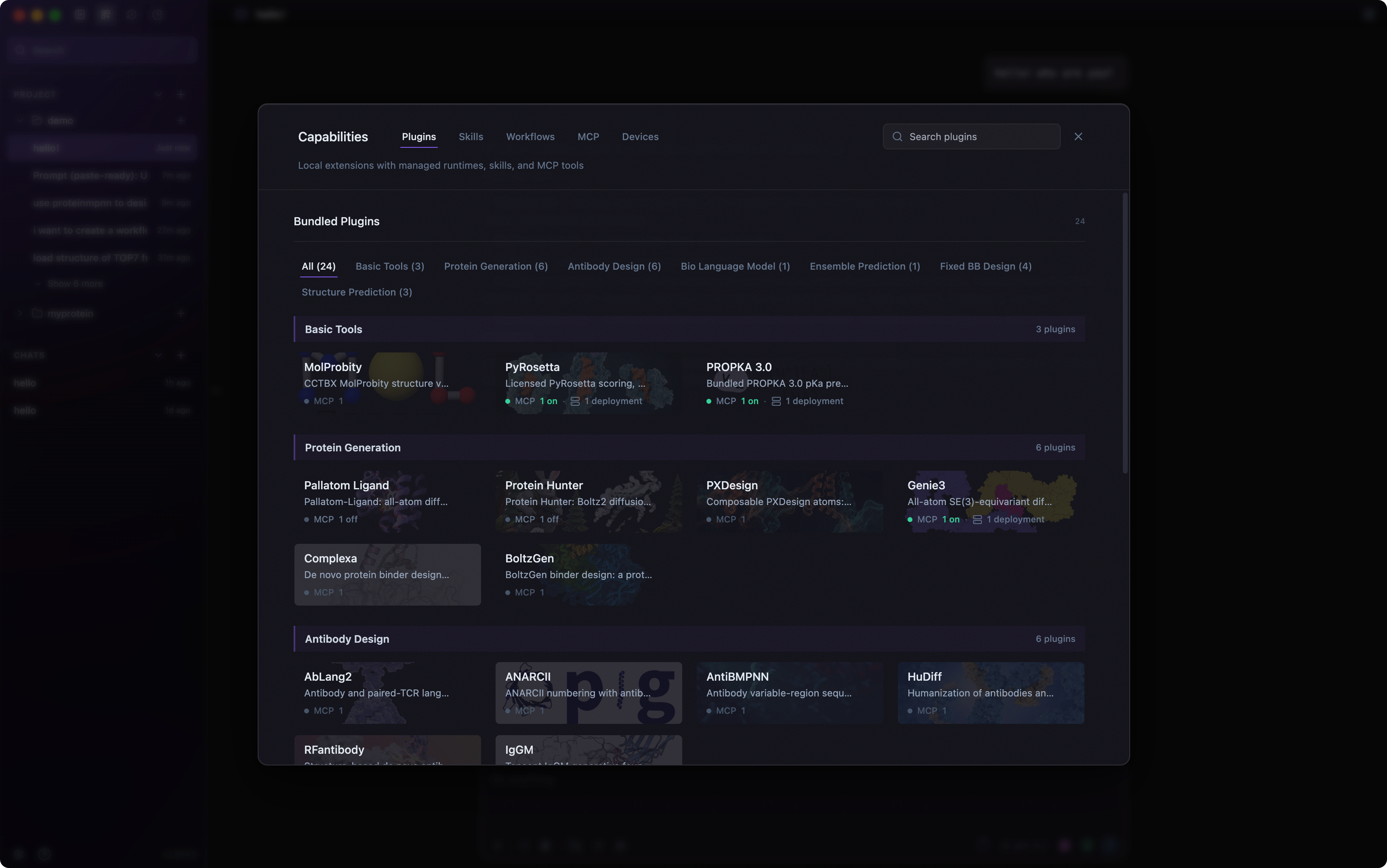
Task: Open the ANARCII plugin card
Action: [588, 693]
